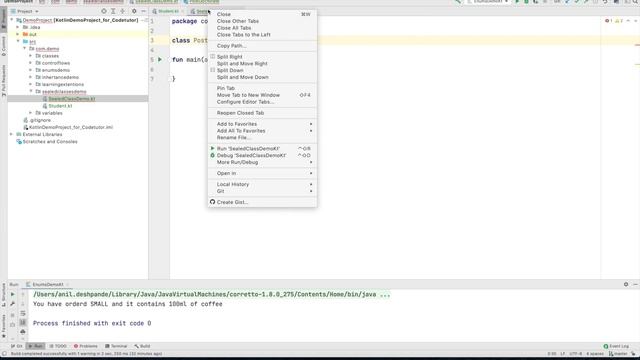Image resolution: width=640 pixels, height=360 pixels.
Task: Open the Terminal tool window button
Action: (116, 346)
